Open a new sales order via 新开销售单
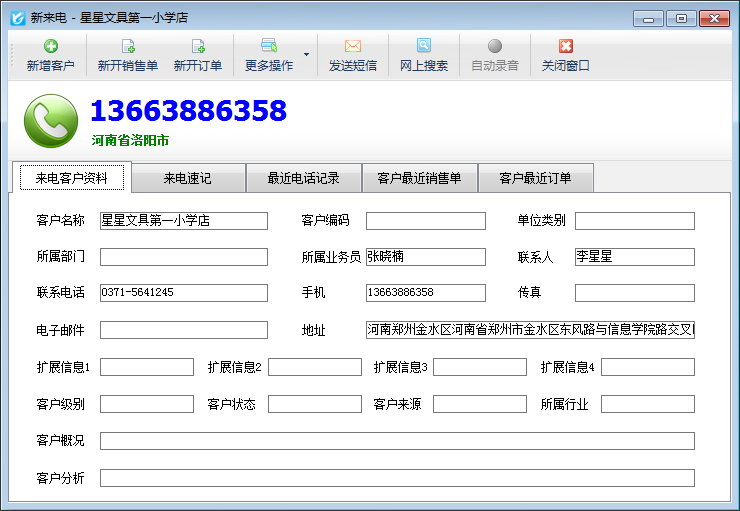 point(127,47)
